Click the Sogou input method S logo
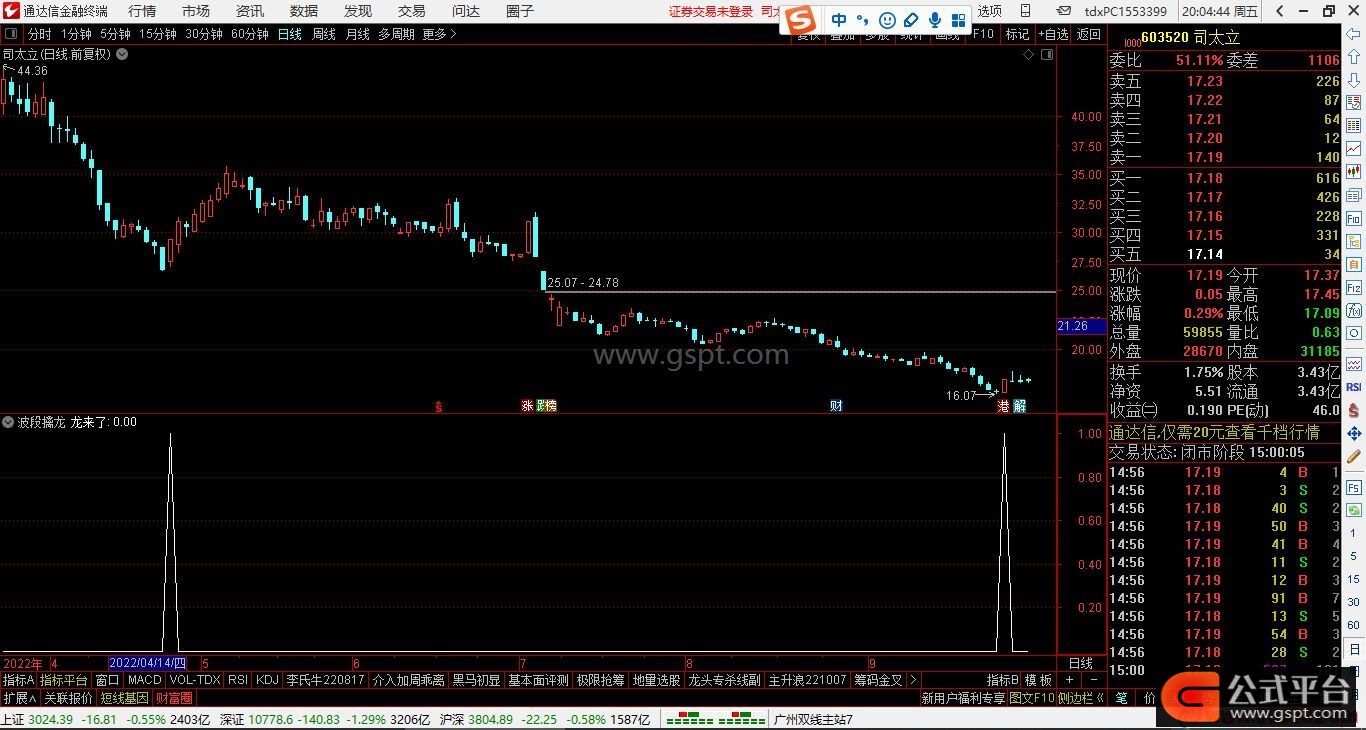 [x=800, y=20]
